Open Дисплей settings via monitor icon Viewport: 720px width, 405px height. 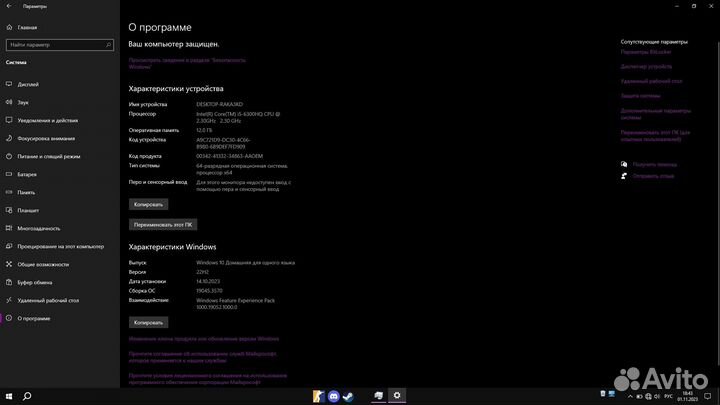[x=9, y=84]
